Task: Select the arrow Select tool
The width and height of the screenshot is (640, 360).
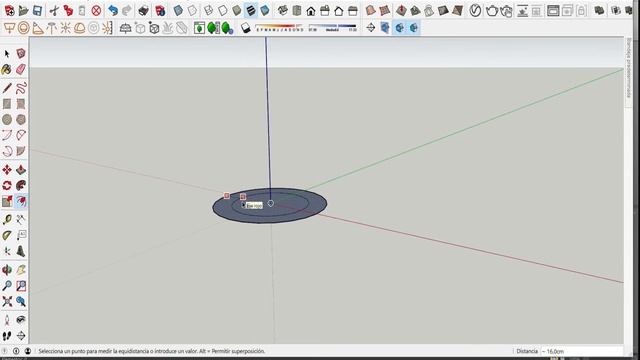Action: [7, 54]
